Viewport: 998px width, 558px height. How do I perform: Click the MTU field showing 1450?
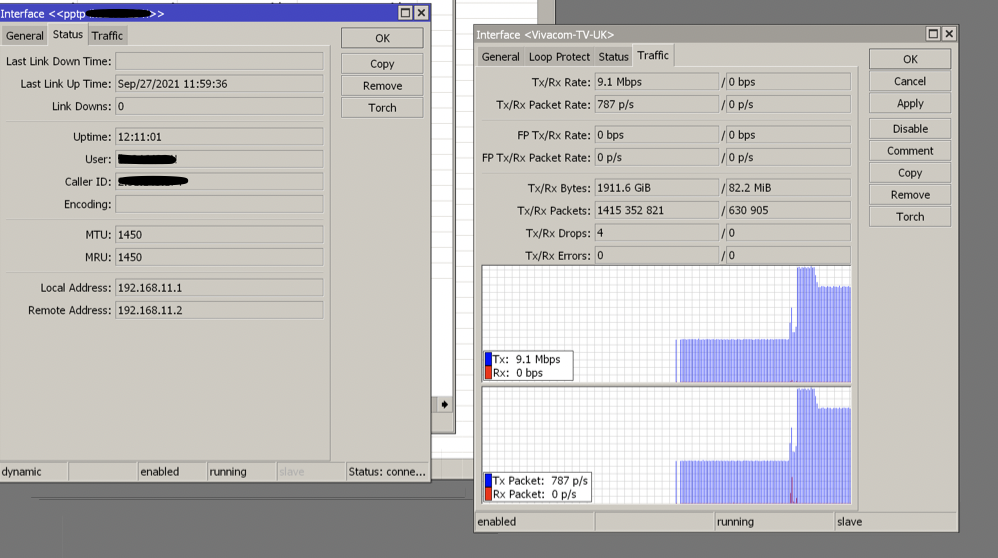(218, 234)
